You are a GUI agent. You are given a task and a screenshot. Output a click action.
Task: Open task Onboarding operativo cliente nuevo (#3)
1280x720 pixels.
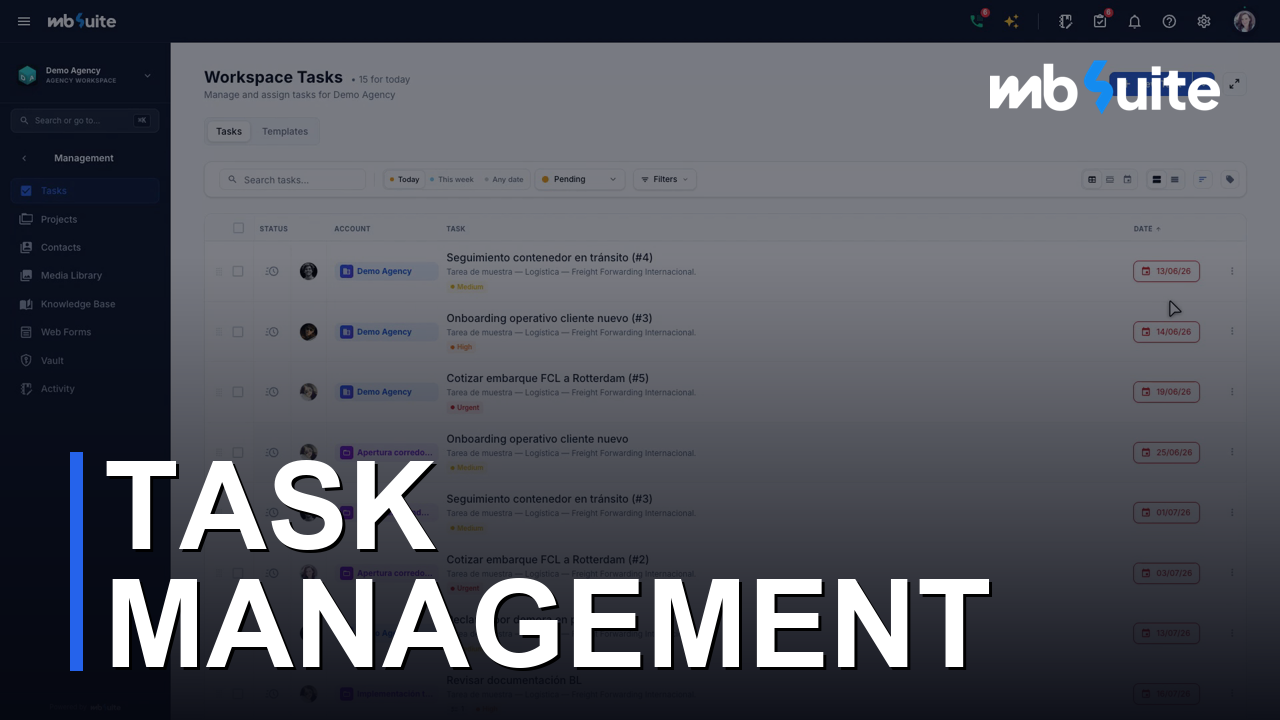coord(549,318)
